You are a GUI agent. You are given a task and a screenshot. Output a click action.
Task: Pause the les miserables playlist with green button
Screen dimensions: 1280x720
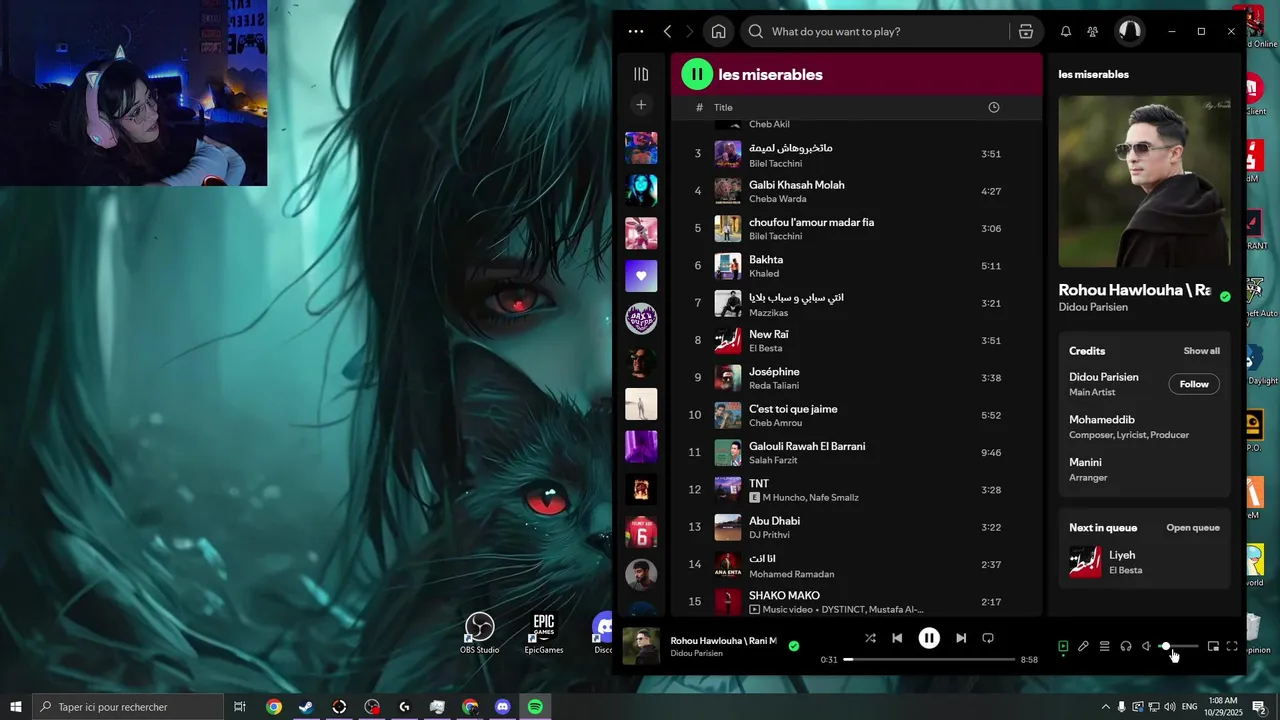click(x=697, y=74)
